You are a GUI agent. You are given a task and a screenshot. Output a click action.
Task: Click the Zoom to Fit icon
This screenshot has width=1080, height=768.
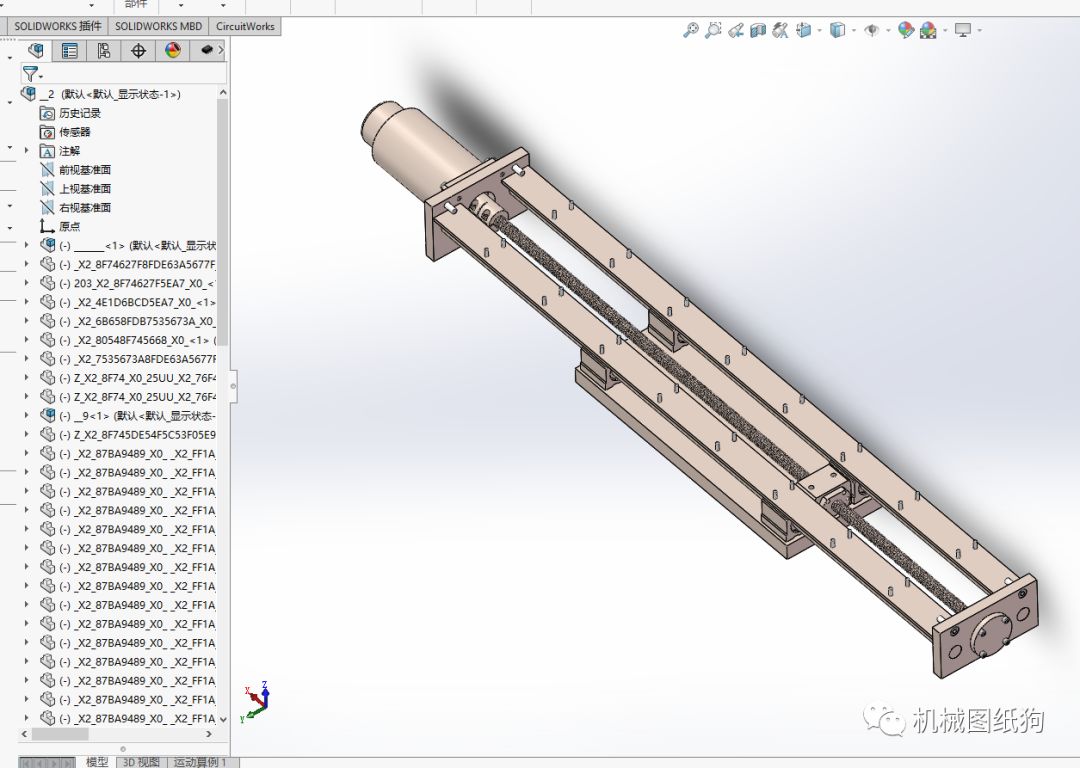click(690, 30)
